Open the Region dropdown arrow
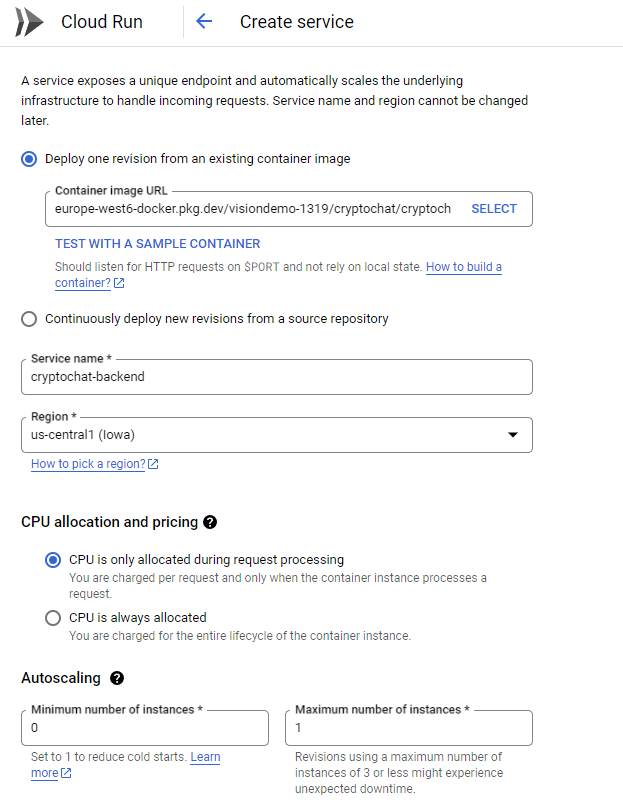The width and height of the screenshot is (623, 804). [x=513, y=435]
